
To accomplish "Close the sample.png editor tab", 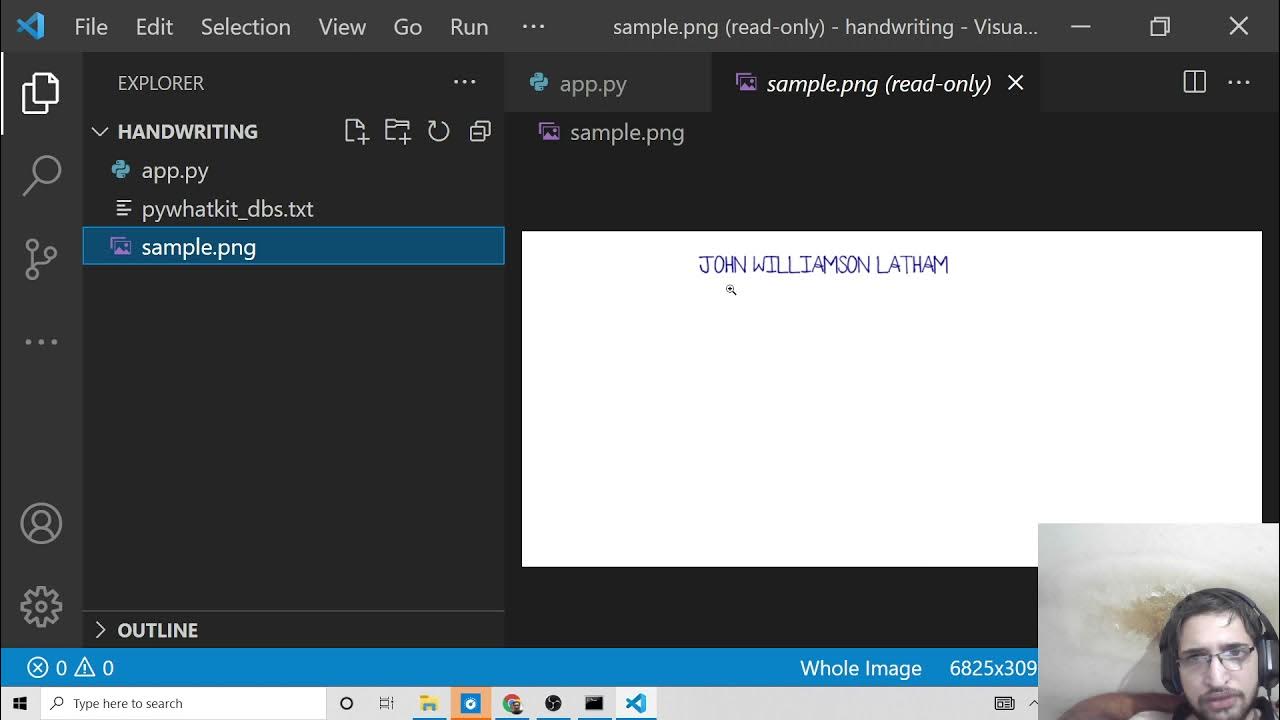I will click(x=1015, y=83).
